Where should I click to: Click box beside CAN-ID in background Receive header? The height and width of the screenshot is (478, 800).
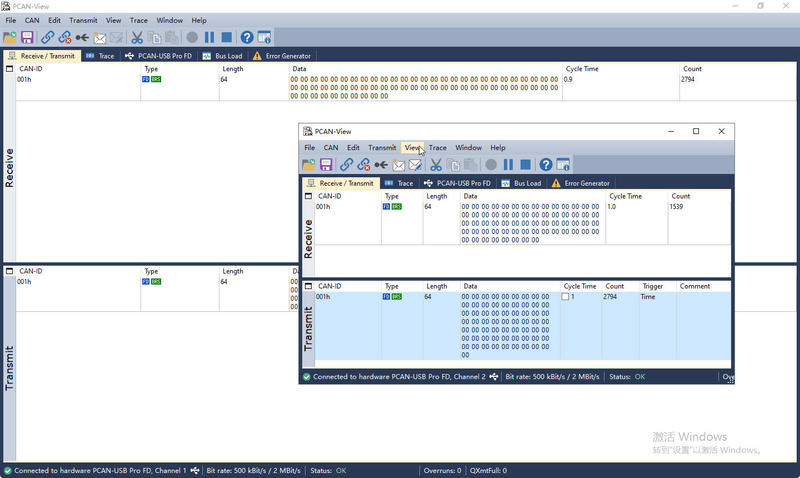point(9,68)
